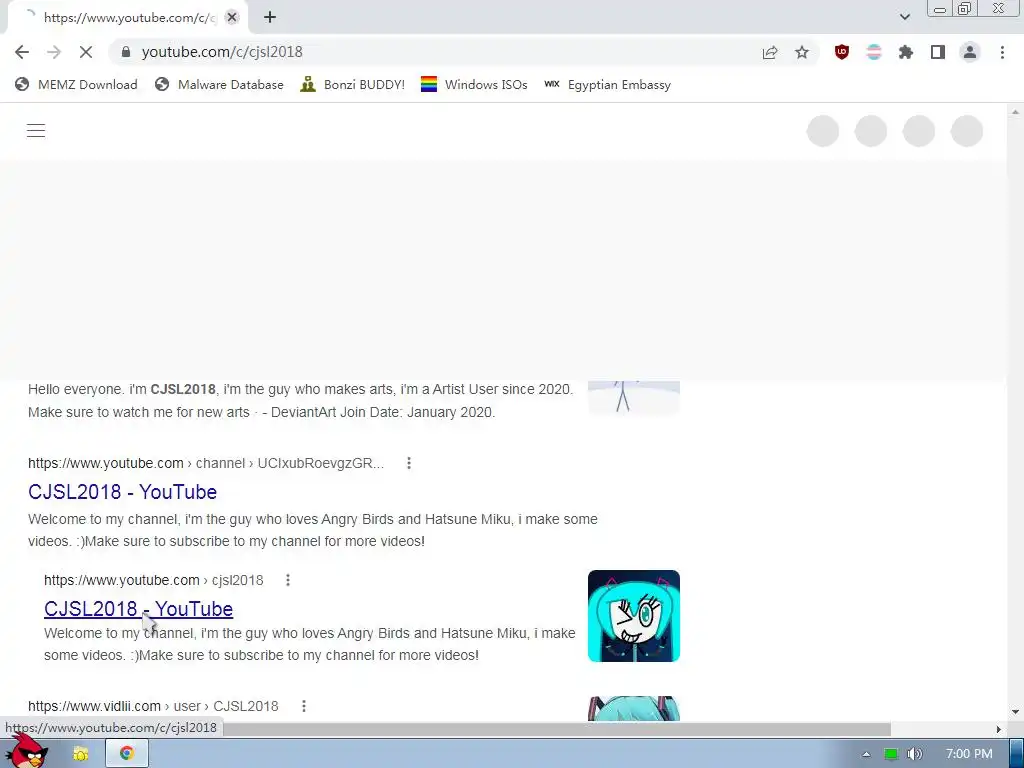The image size is (1024, 768).
Task: Click the Chrome taskbar button
Action: pyautogui.click(x=127, y=753)
